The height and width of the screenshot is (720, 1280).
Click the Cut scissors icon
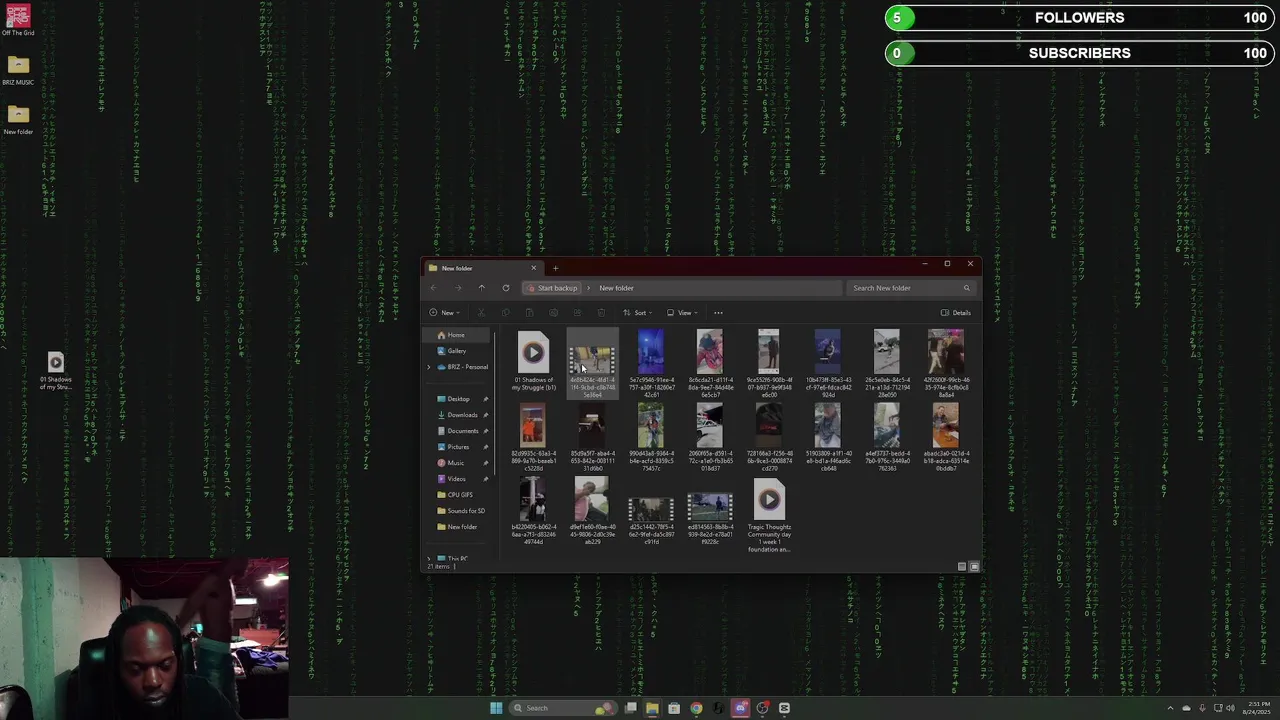(x=481, y=313)
